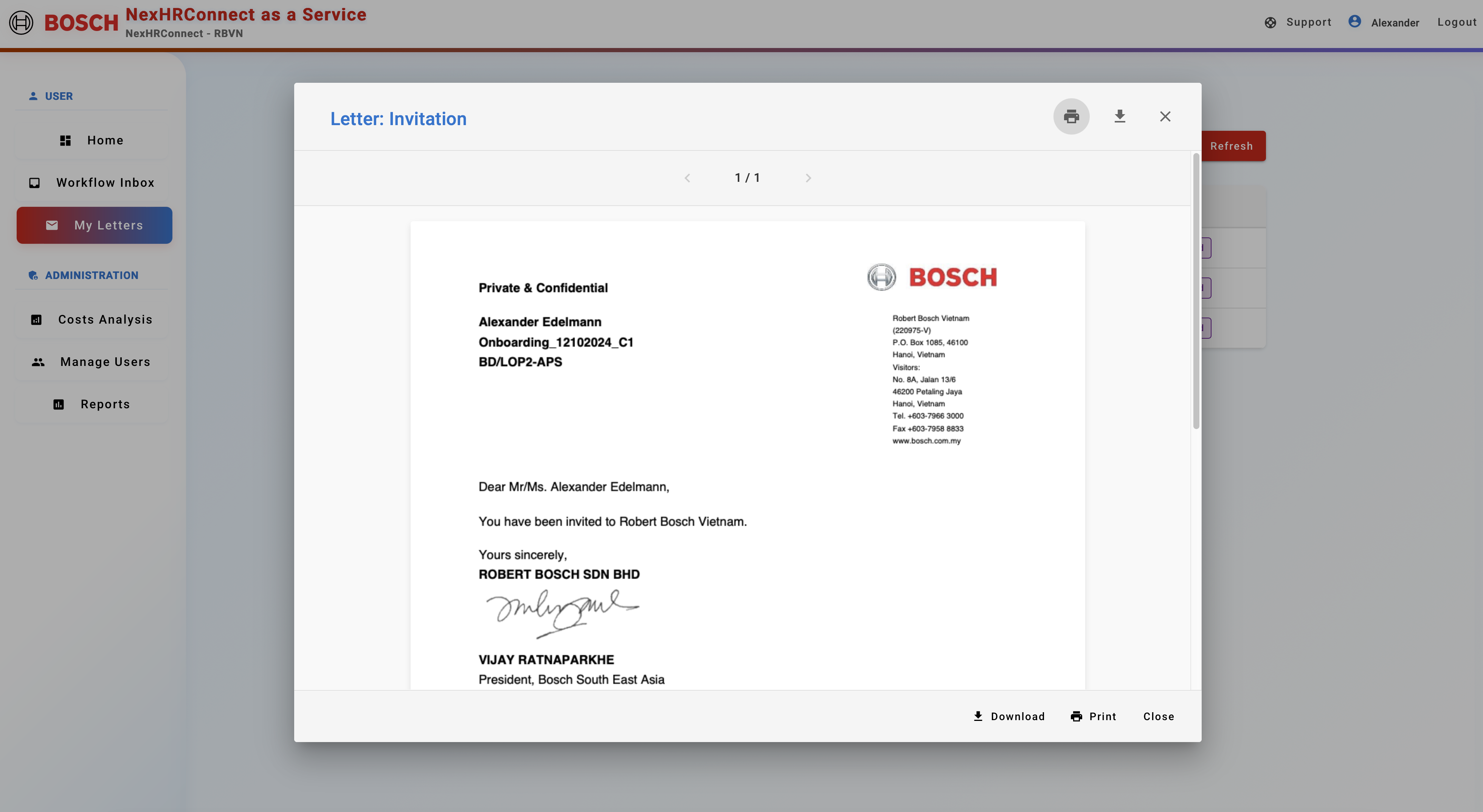1483x812 pixels.
Task: Open the Workflow Inbox menu item
Action: (x=92, y=183)
